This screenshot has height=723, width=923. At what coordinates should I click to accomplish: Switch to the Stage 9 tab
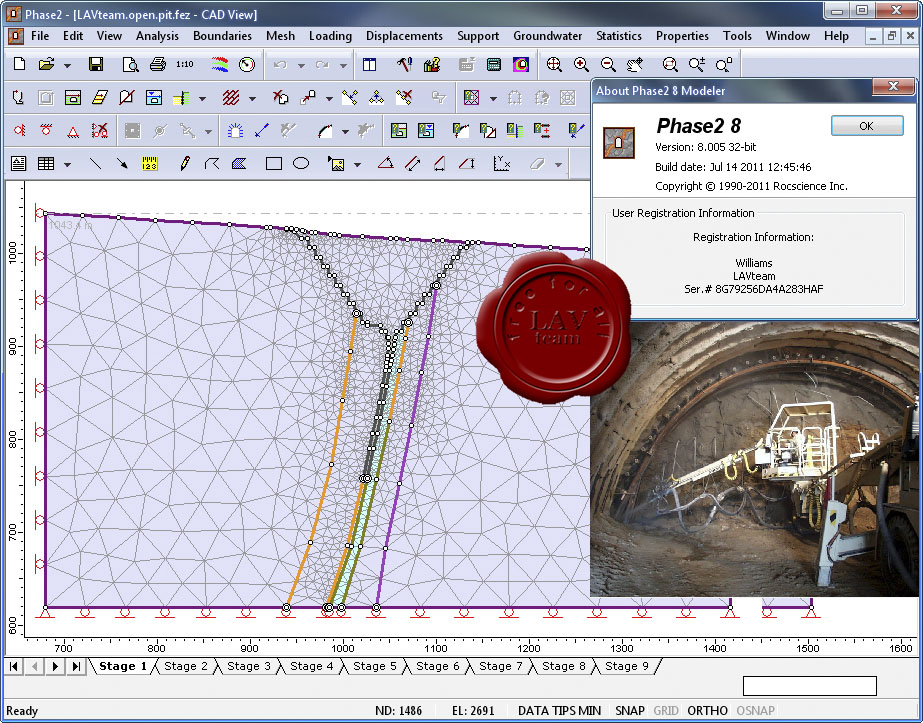[626, 666]
